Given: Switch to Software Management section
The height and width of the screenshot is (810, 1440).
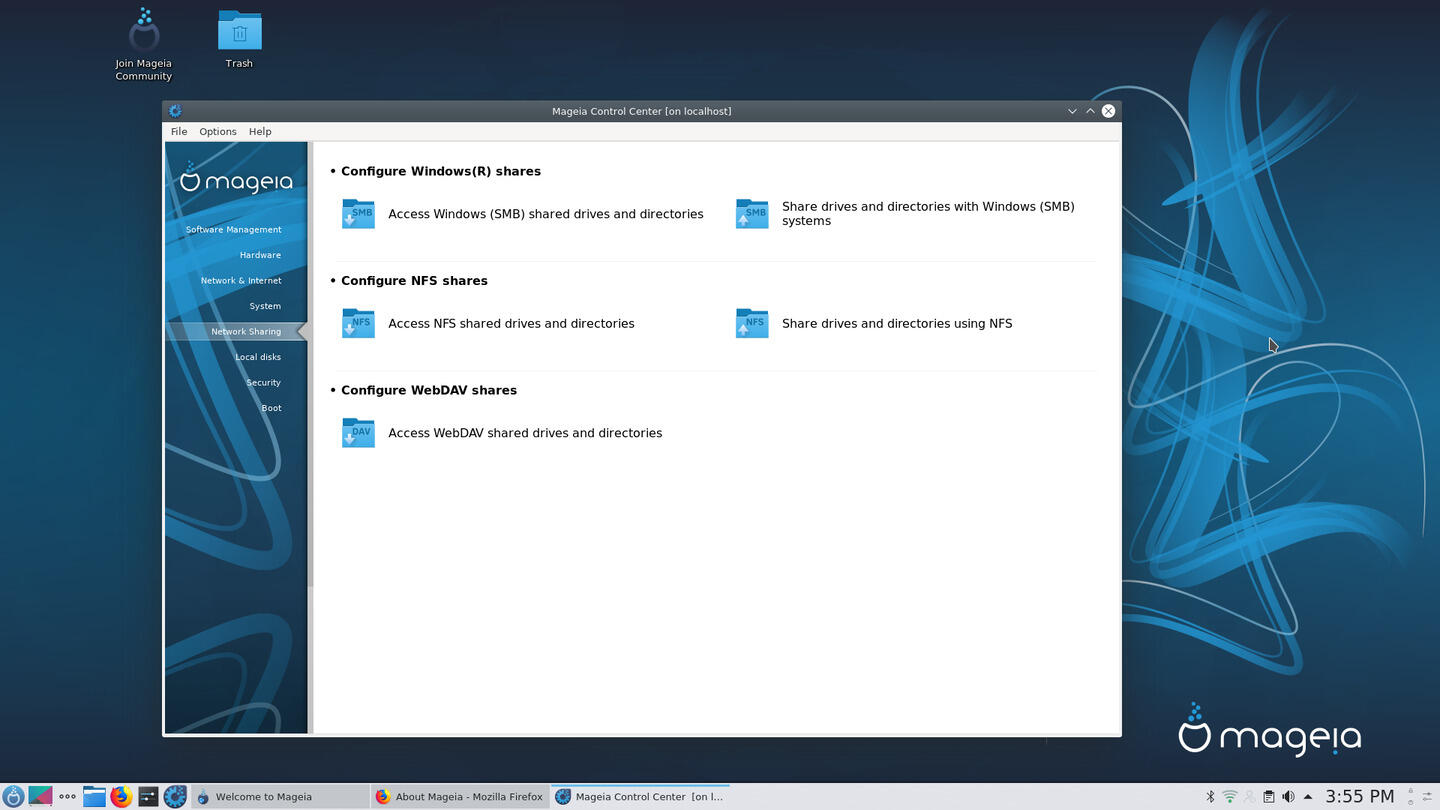Looking at the screenshot, I should point(234,230).
